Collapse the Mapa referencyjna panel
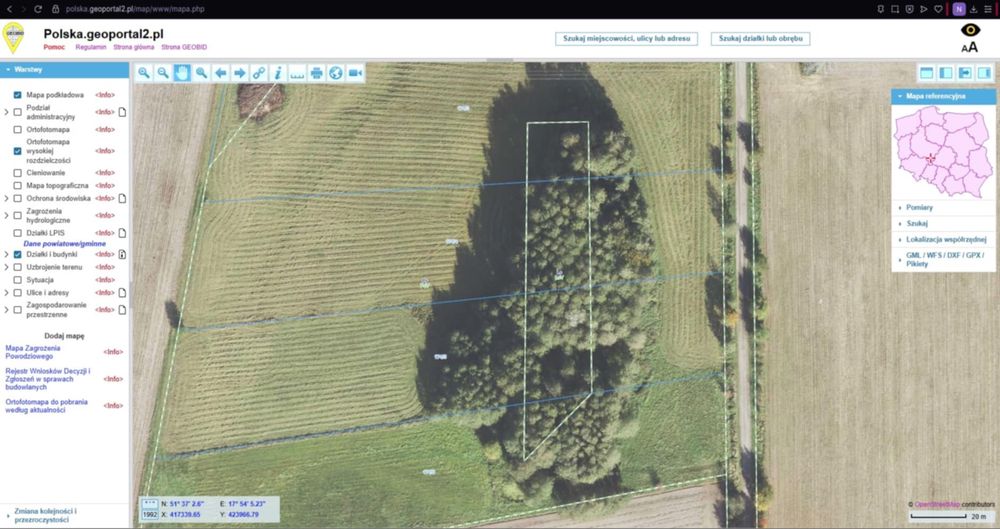Screen dimensions: 1000x529 (943, 96)
